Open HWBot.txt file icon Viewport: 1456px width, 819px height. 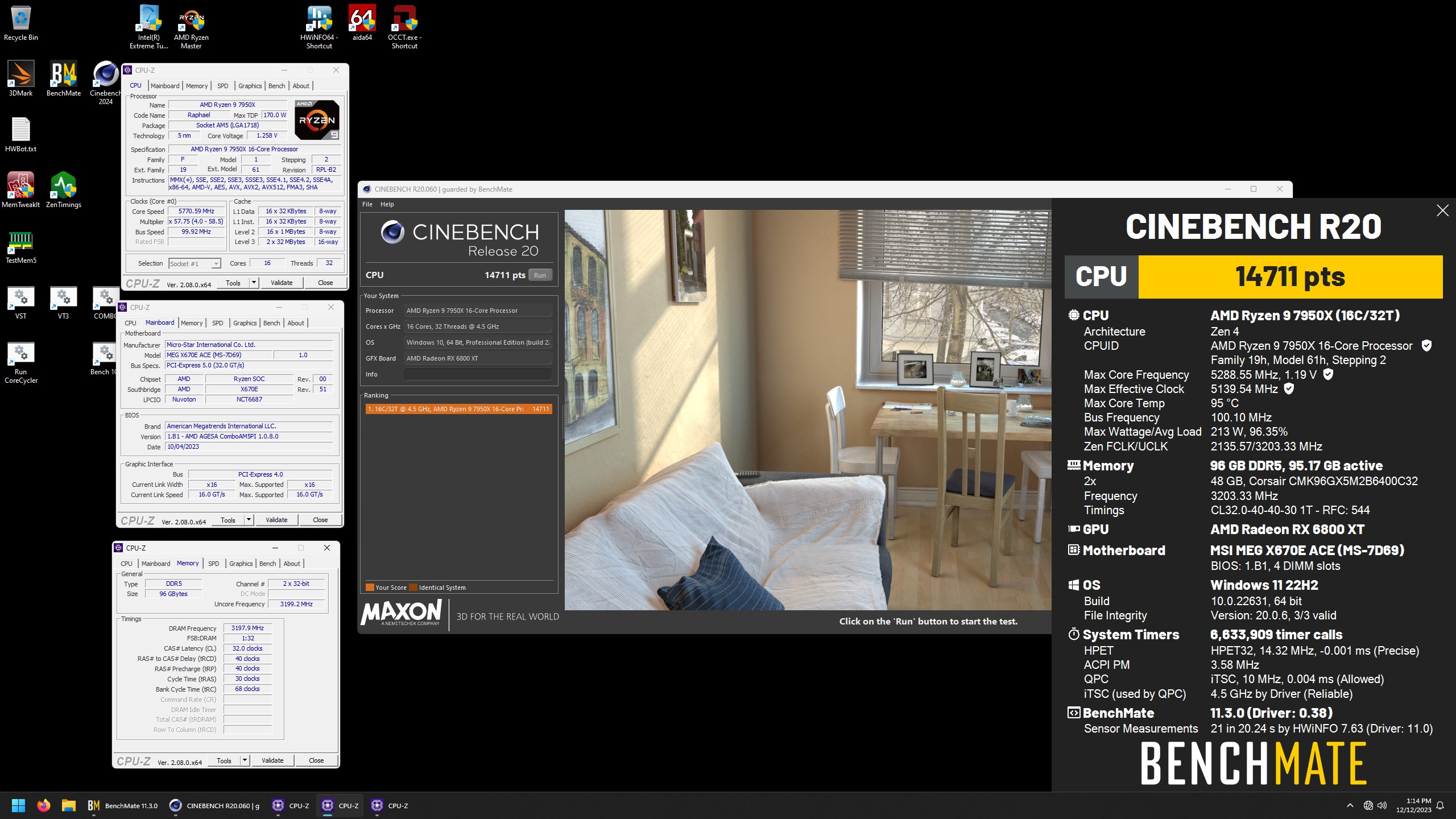click(20, 135)
